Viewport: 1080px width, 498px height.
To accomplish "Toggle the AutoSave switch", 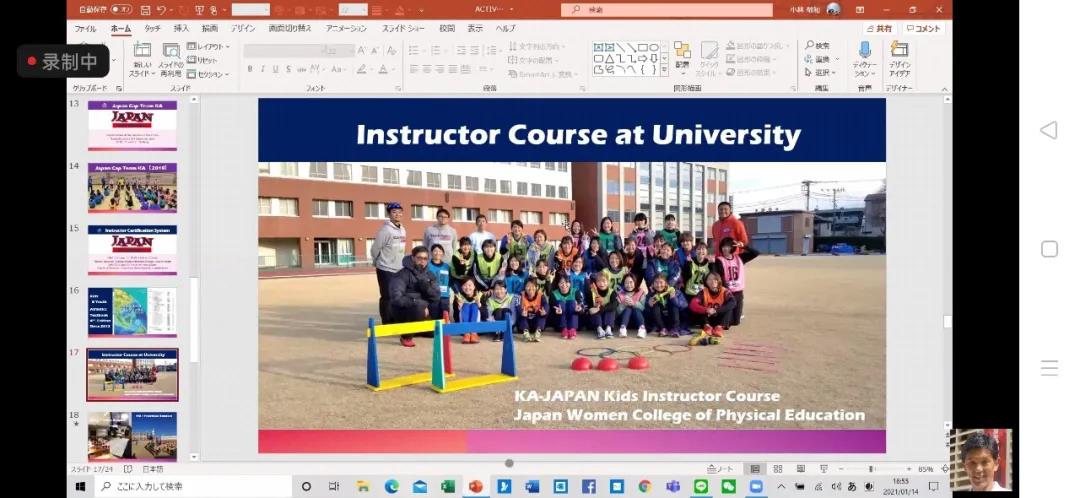I will coord(121,10).
